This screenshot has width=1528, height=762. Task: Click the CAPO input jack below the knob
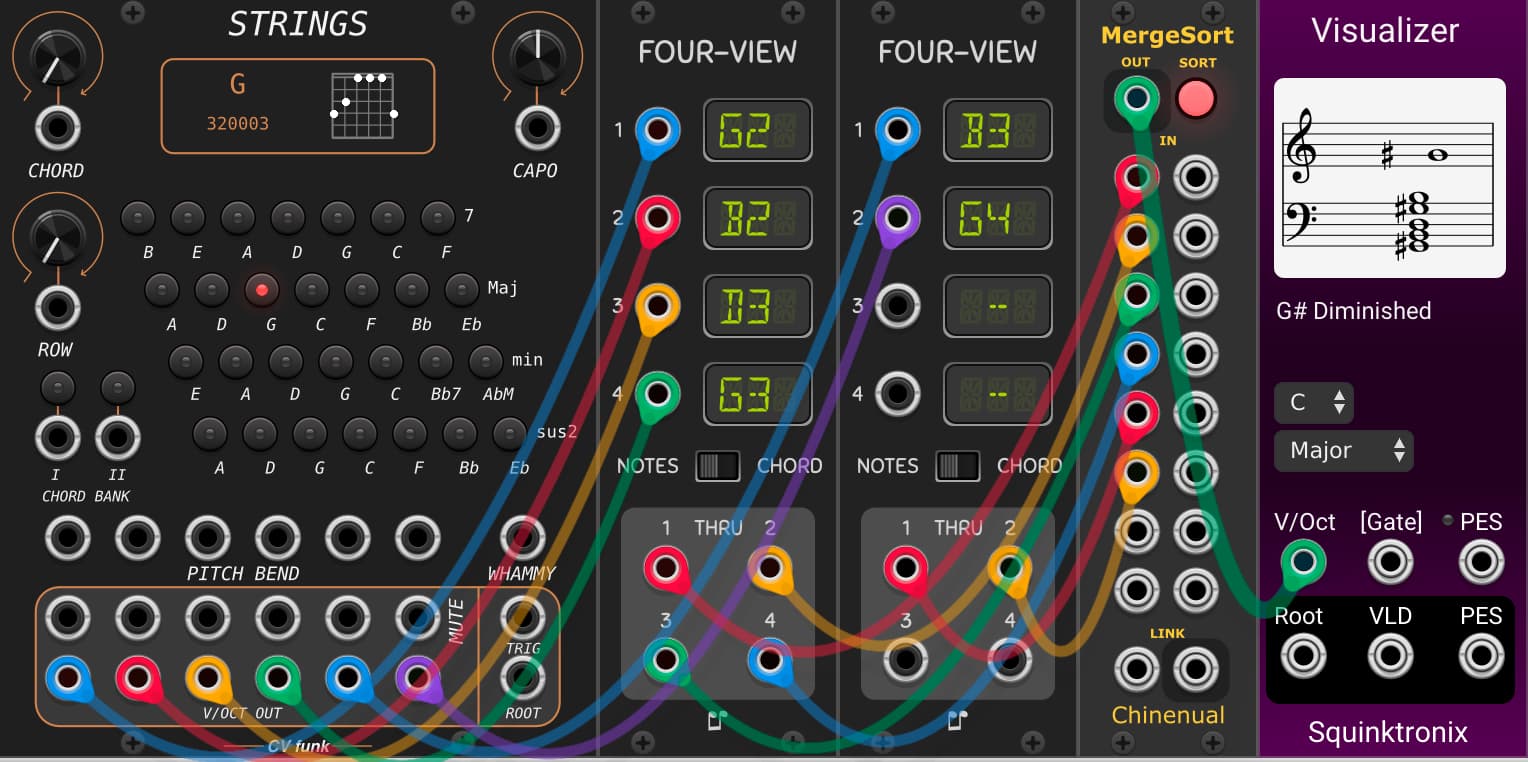pos(537,128)
